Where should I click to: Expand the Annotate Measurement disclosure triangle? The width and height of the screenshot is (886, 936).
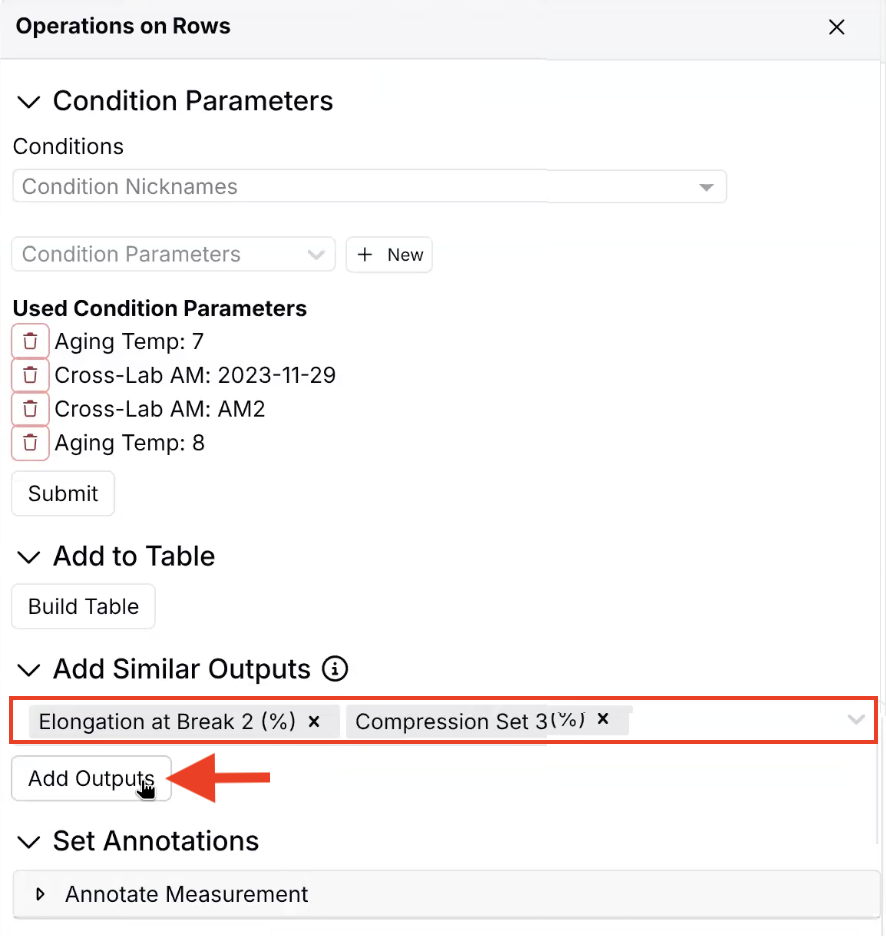click(x=41, y=895)
